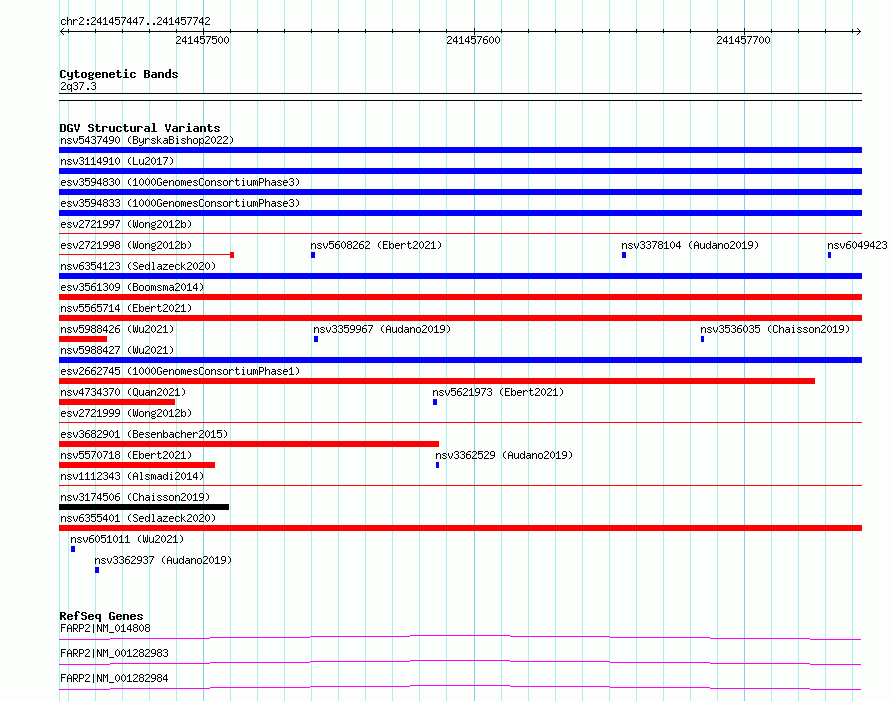This screenshot has width=890, height=701.
Task: Select the nsv3114910 (Lu2017) label
Action: click(x=117, y=161)
